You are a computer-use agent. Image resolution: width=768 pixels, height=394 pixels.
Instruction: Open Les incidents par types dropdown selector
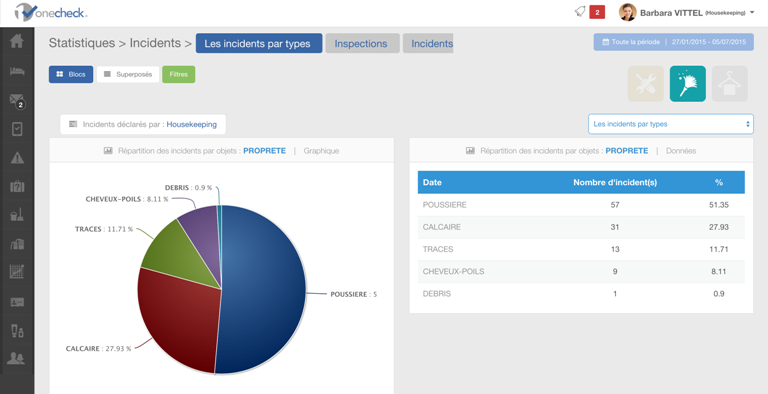click(671, 124)
